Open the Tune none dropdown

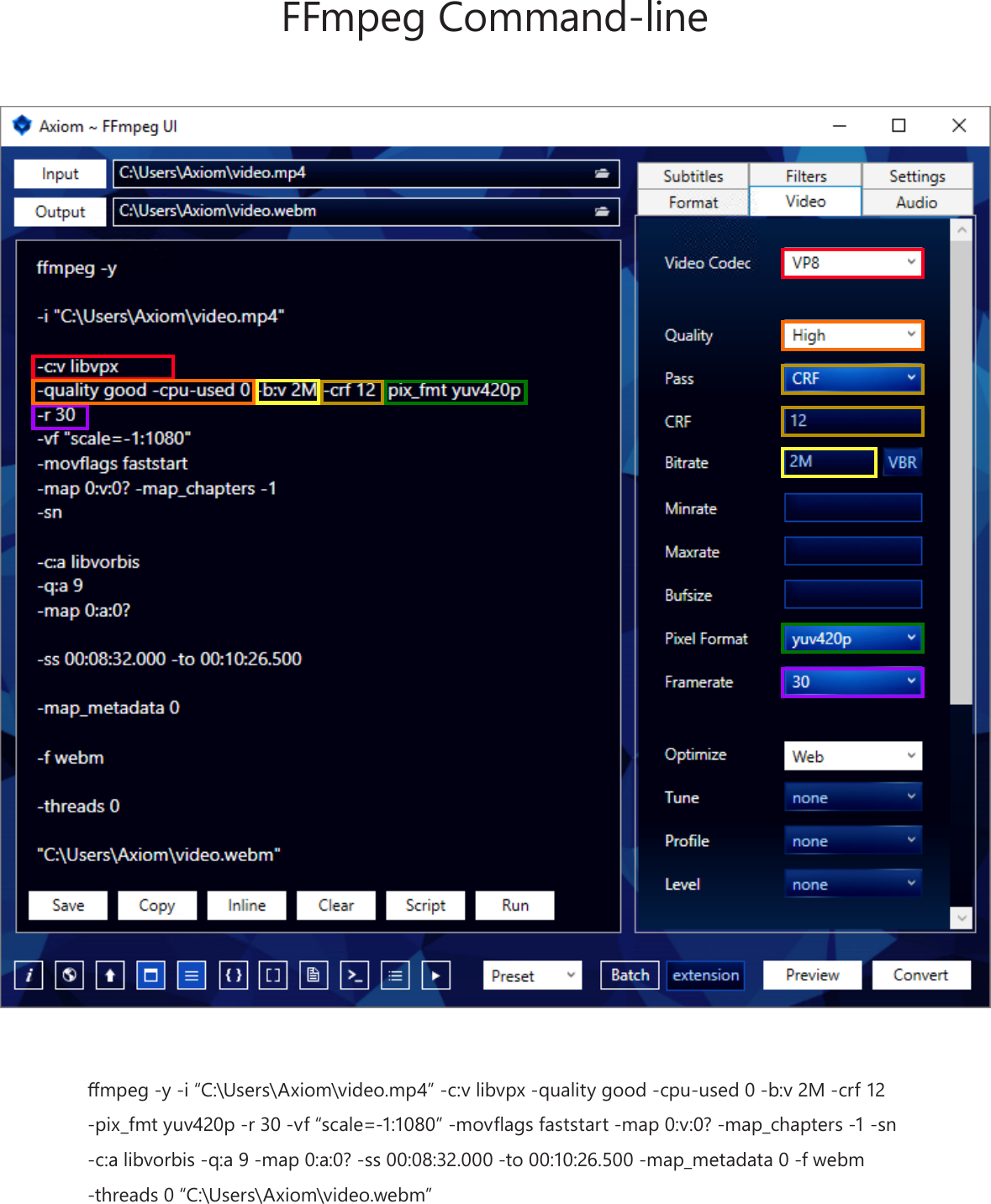coord(852,797)
